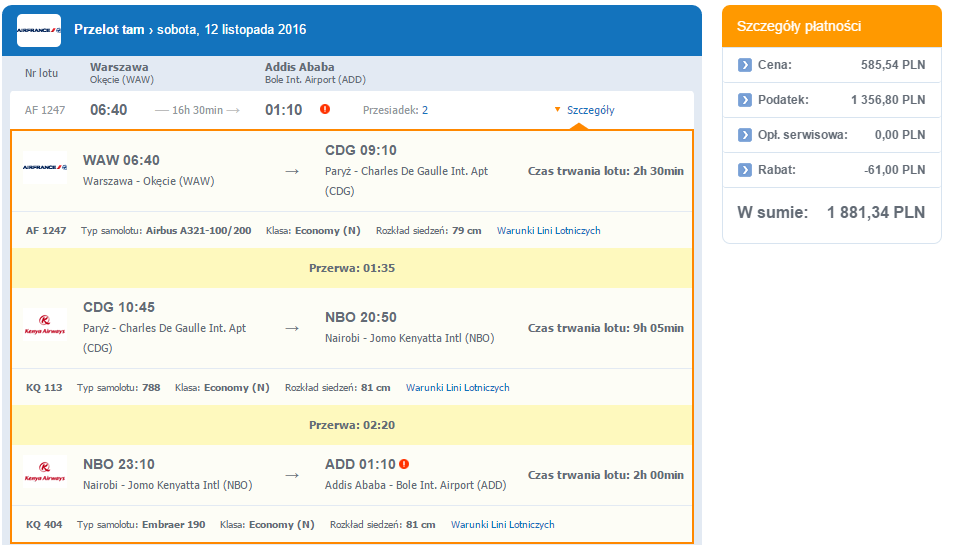Click the W sumie total 1 881,34 PLN
This screenshot has width=954, height=545.
pos(831,212)
